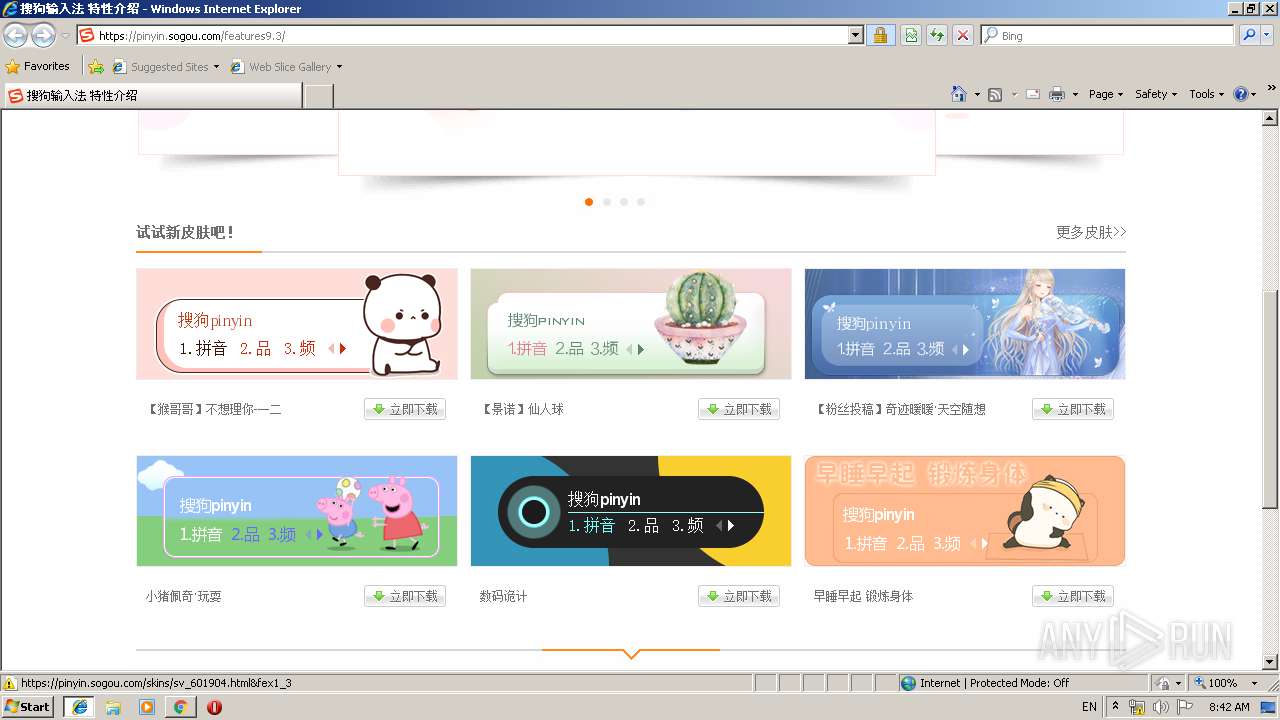Expand the Print options arrow
Screen dimensions: 1280x720
point(1075,94)
